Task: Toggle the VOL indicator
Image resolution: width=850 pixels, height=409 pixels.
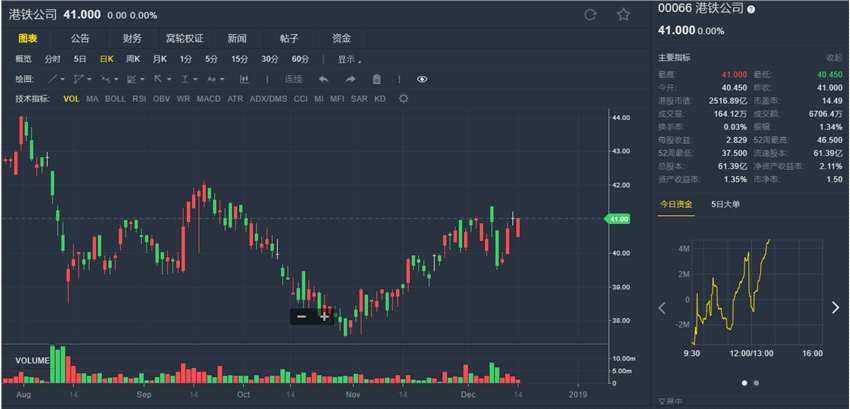Action: (72, 99)
